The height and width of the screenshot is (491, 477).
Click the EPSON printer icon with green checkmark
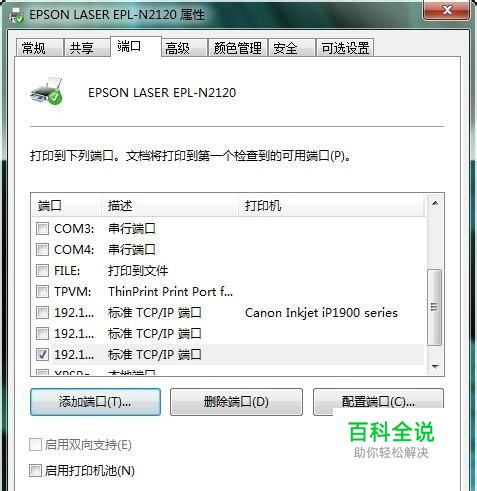[46, 91]
